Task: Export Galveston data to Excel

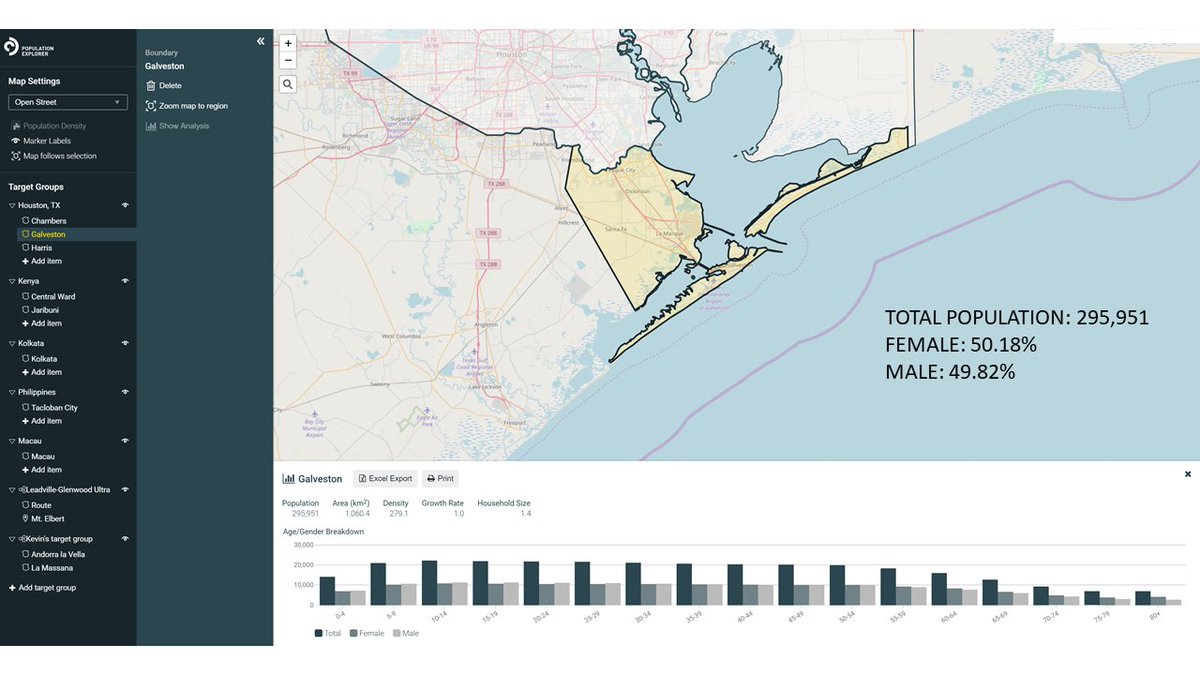Action: pyautogui.click(x=385, y=479)
